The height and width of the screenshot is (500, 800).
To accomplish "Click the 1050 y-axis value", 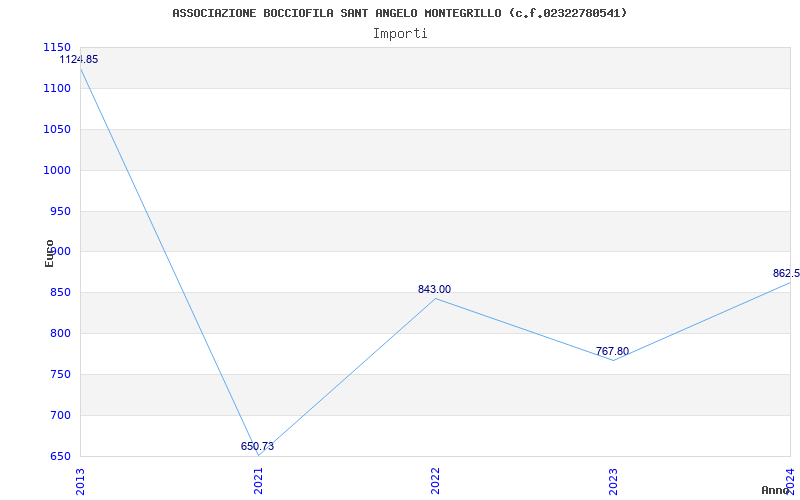I will [x=57, y=129].
